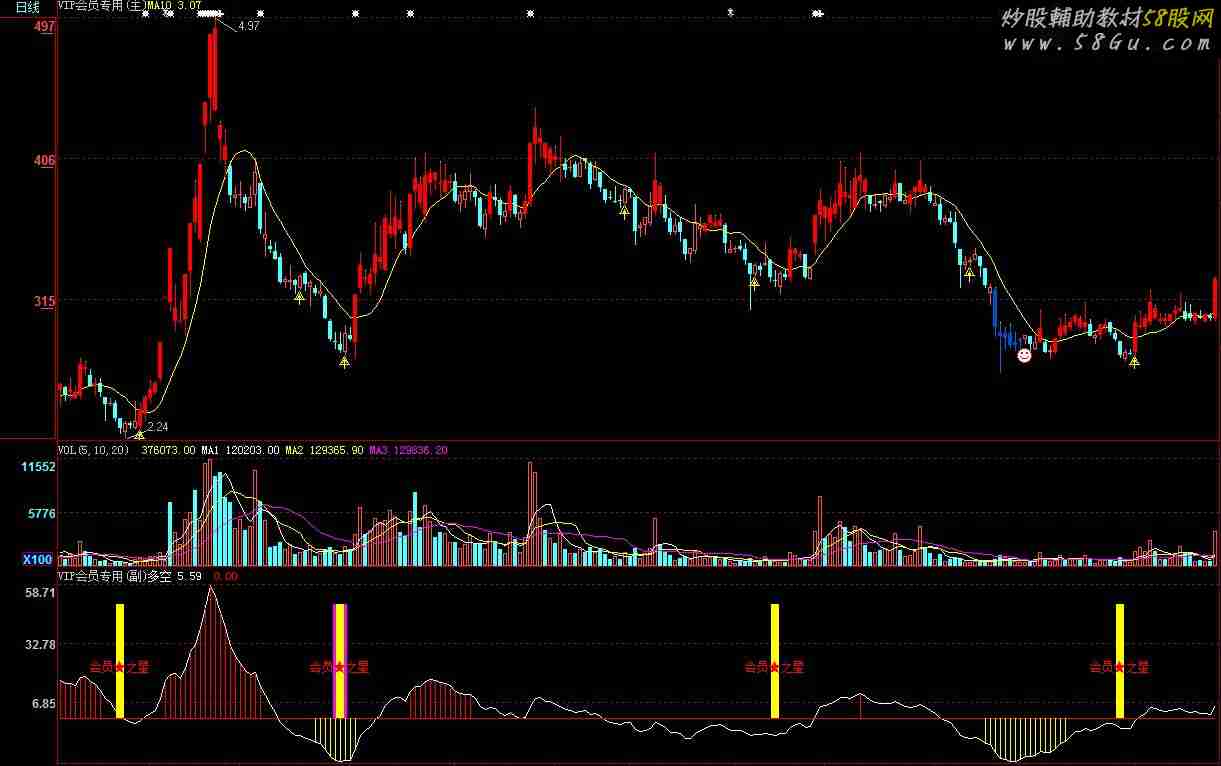
Task: Click the volume value 376073.00
Action: click(x=168, y=451)
